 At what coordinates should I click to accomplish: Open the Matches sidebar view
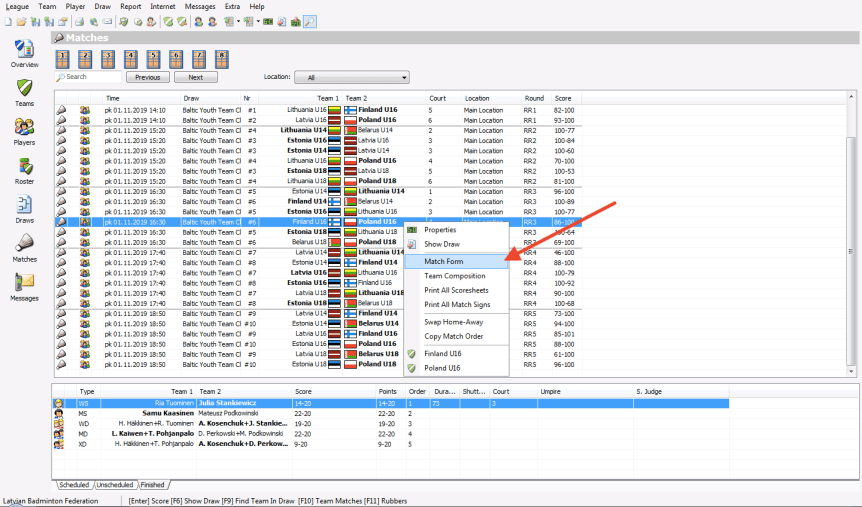coord(24,248)
